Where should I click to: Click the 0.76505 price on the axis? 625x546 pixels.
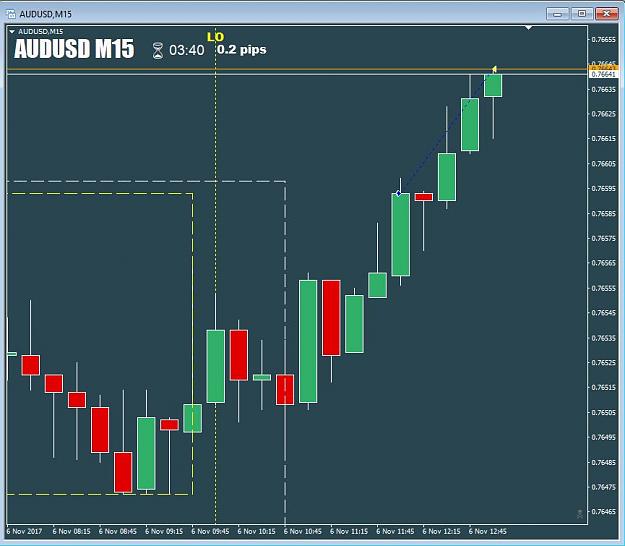(x=603, y=412)
